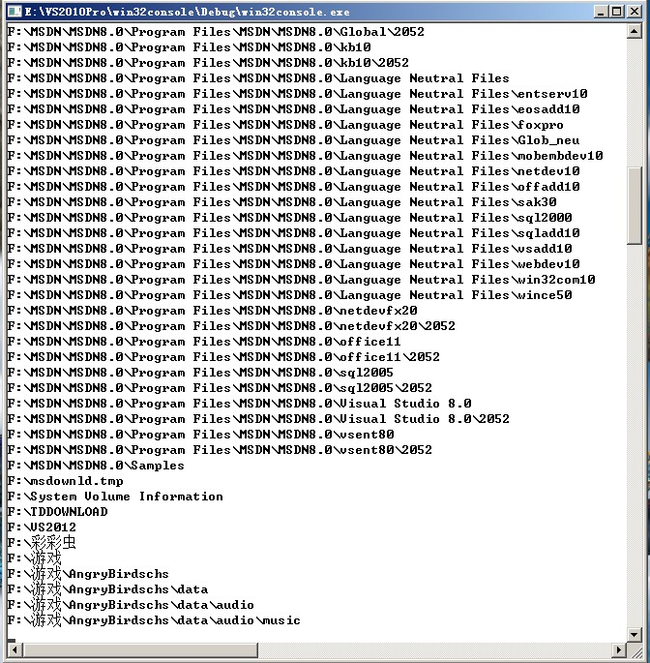Click the vertical scroll track below the thumb
Image resolution: width=650 pixels, height=663 pixels.
(634, 436)
